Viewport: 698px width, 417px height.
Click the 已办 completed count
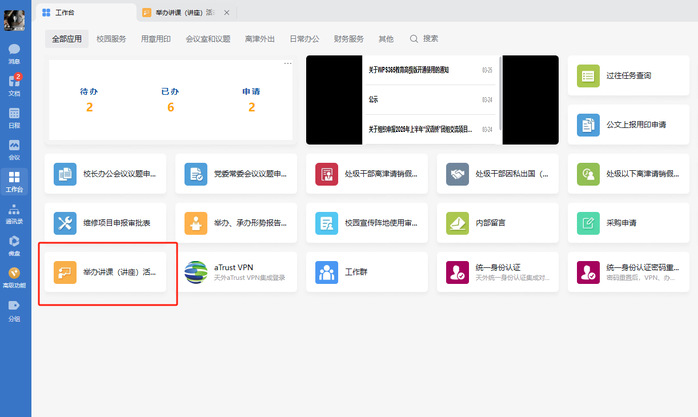(170, 107)
